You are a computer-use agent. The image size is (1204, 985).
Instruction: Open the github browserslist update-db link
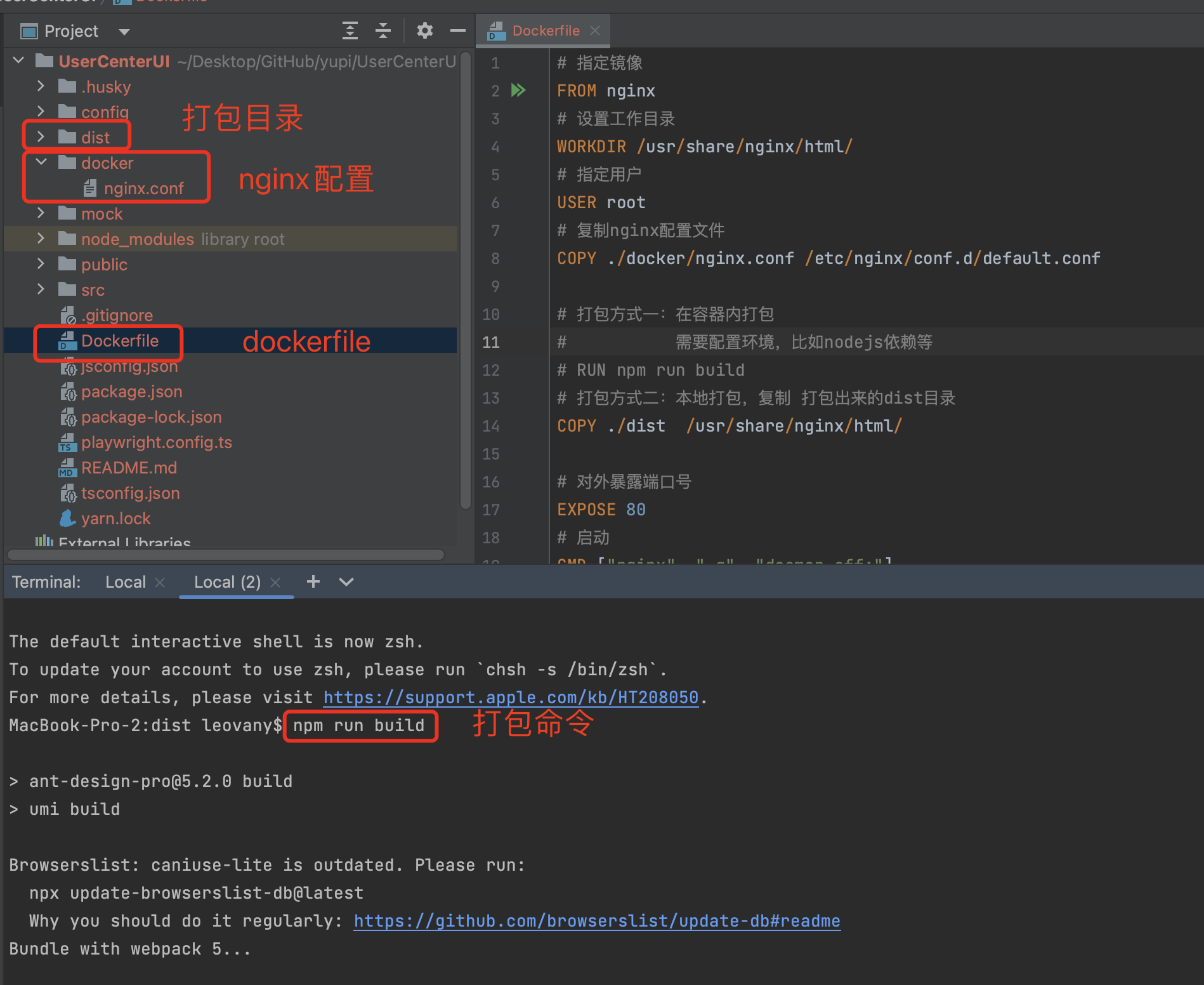(597, 921)
